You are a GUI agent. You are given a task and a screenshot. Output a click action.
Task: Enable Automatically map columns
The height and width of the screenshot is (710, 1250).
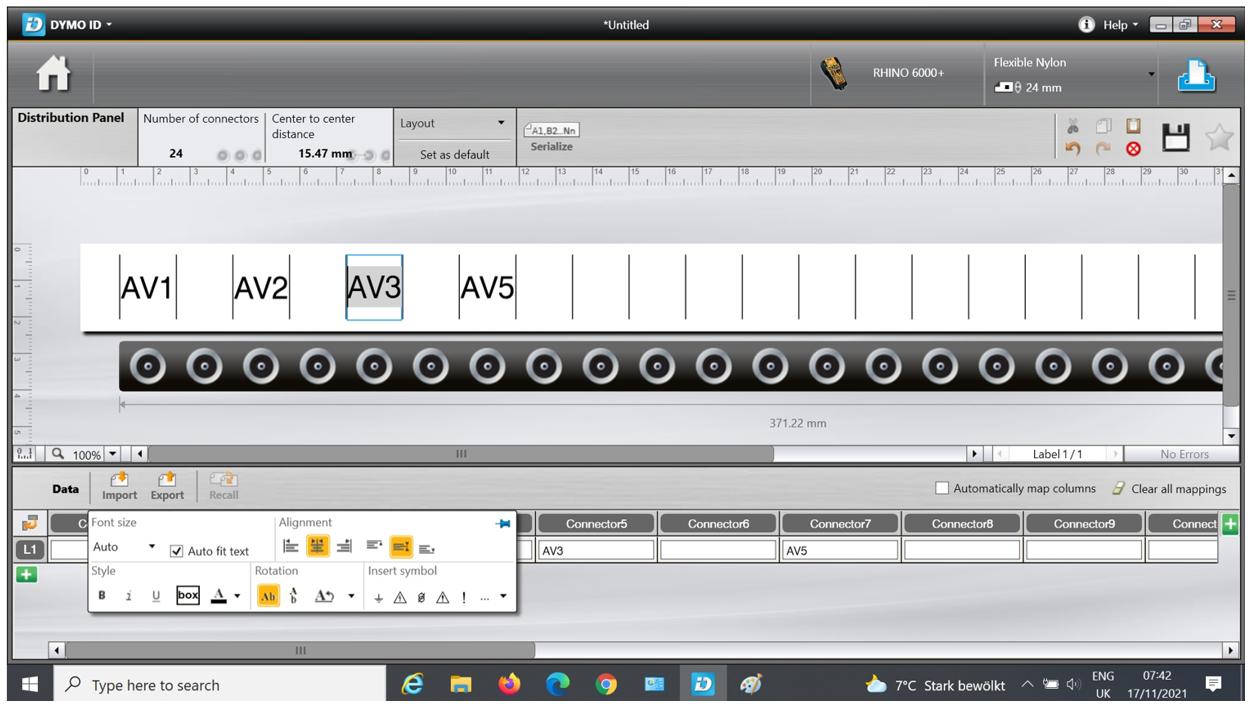point(942,488)
